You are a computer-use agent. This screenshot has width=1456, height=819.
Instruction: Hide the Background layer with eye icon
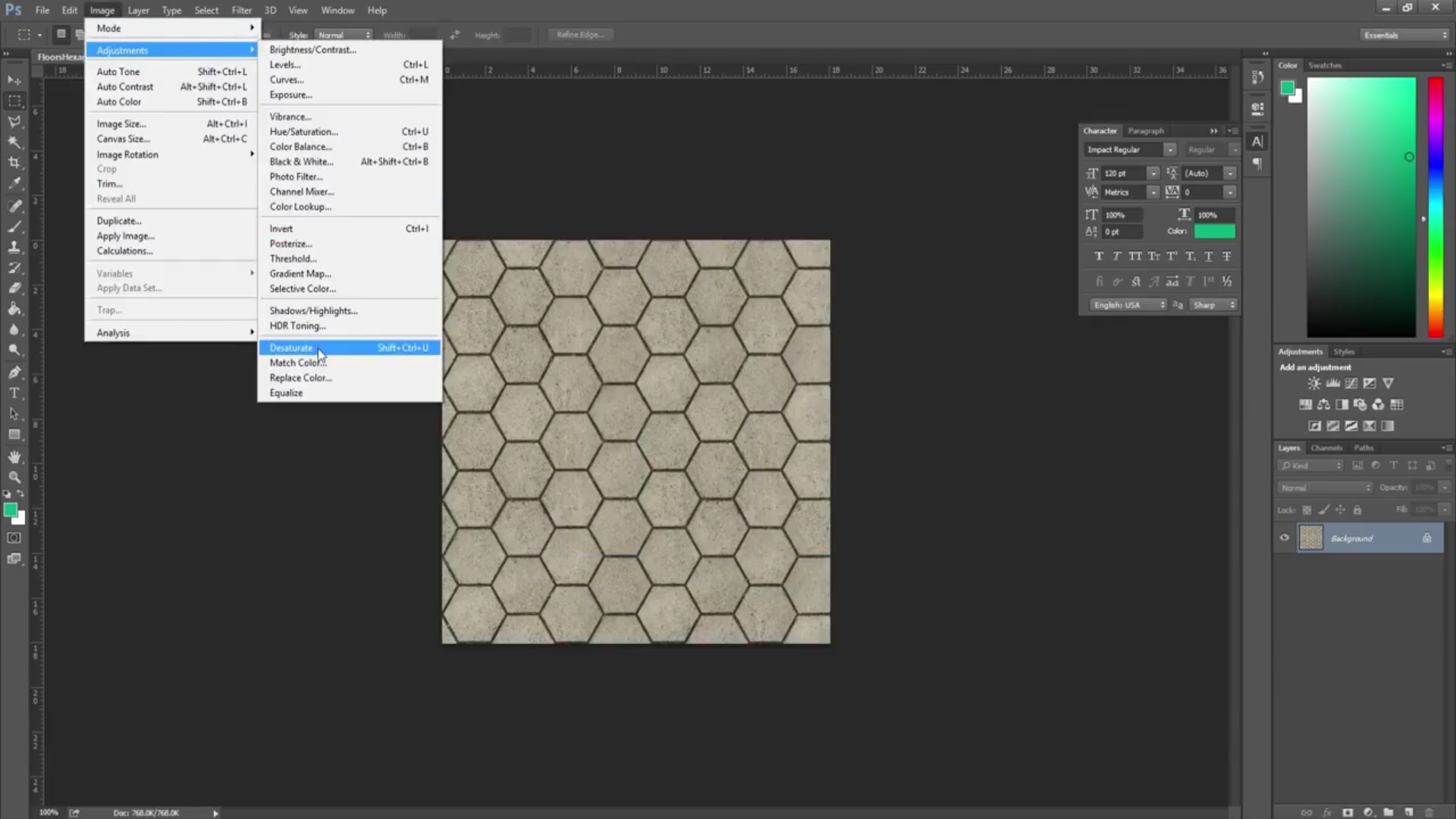1284,538
